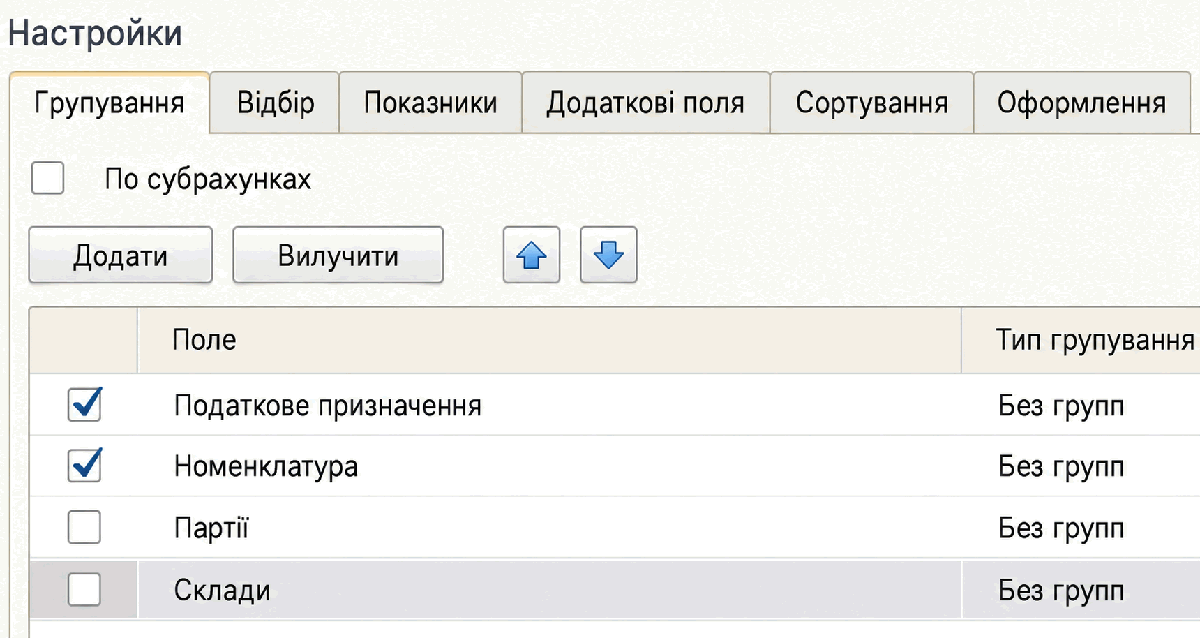Click the Вилучити button
Image resolution: width=1200 pixels, height=638 pixels.
pos(338,256)
